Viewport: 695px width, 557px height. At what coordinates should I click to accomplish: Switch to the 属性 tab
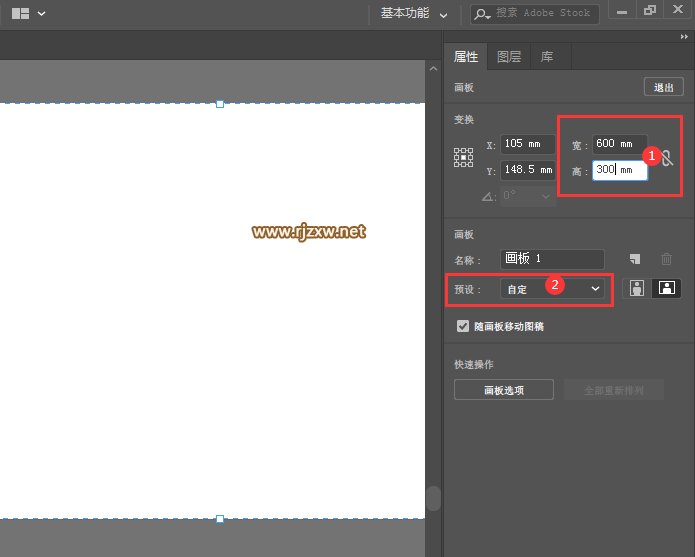[x=466, y=57]
